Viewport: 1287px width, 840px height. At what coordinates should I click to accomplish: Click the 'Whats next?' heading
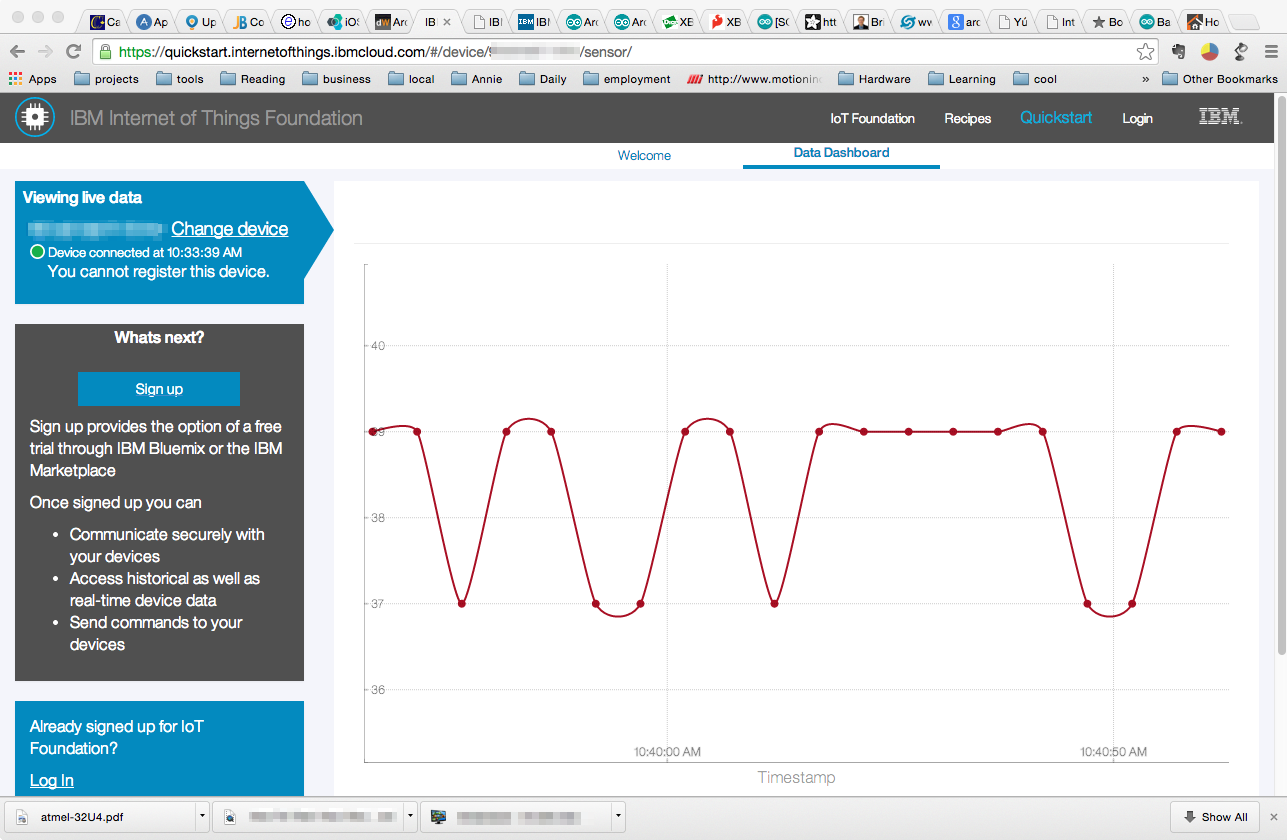tap(159, 338)
